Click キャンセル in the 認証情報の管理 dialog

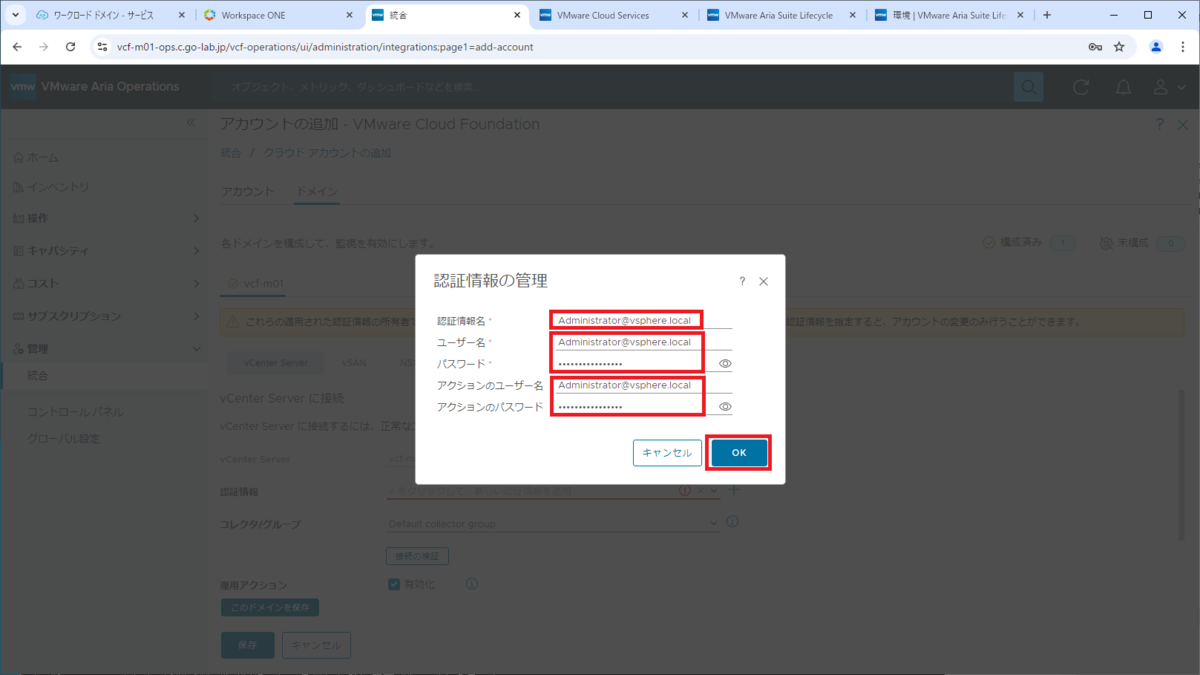pos(667,453)
